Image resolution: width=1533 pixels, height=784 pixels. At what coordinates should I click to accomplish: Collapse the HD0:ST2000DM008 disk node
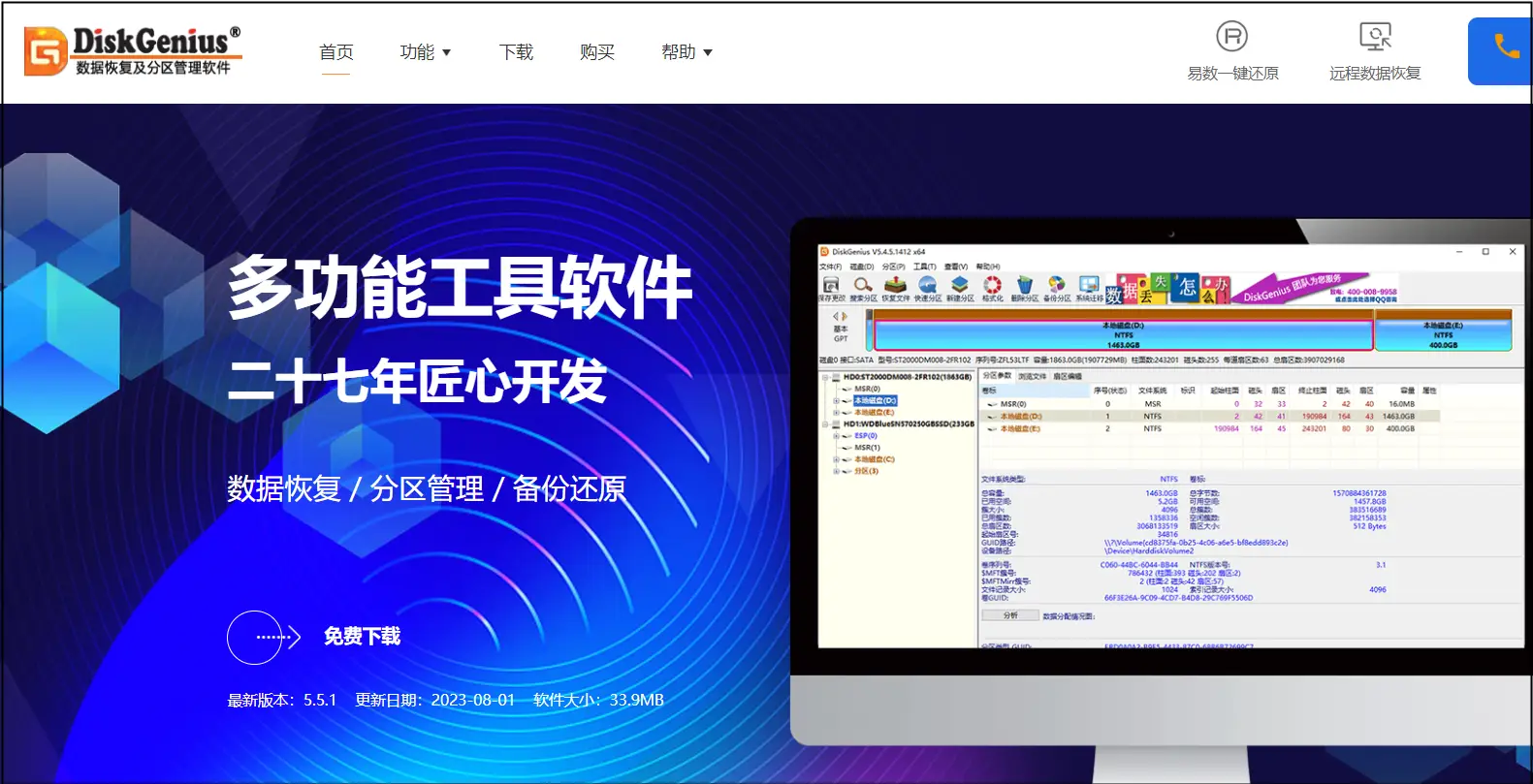(826, 377)
